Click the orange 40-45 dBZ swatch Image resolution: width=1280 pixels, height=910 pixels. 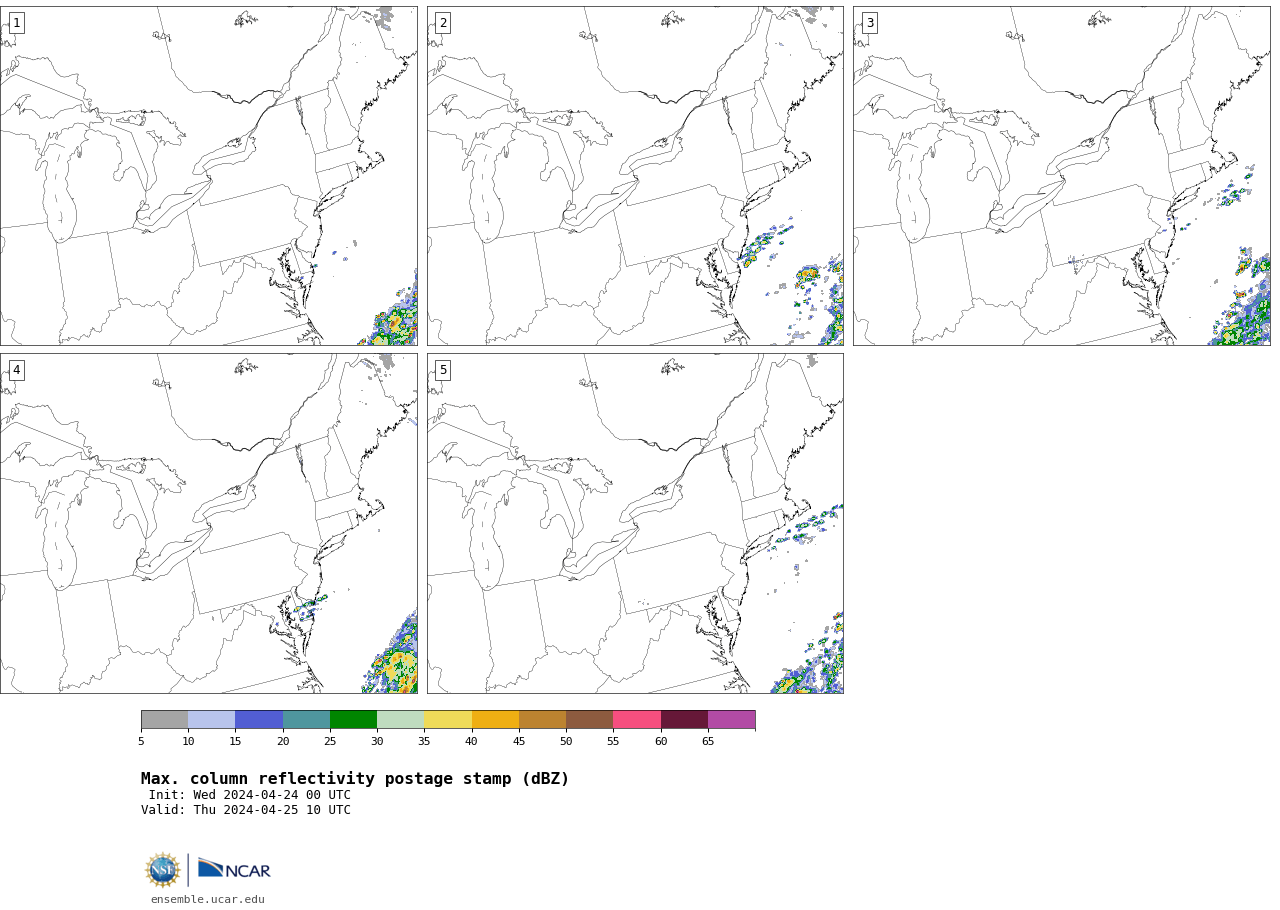(495, 720)
